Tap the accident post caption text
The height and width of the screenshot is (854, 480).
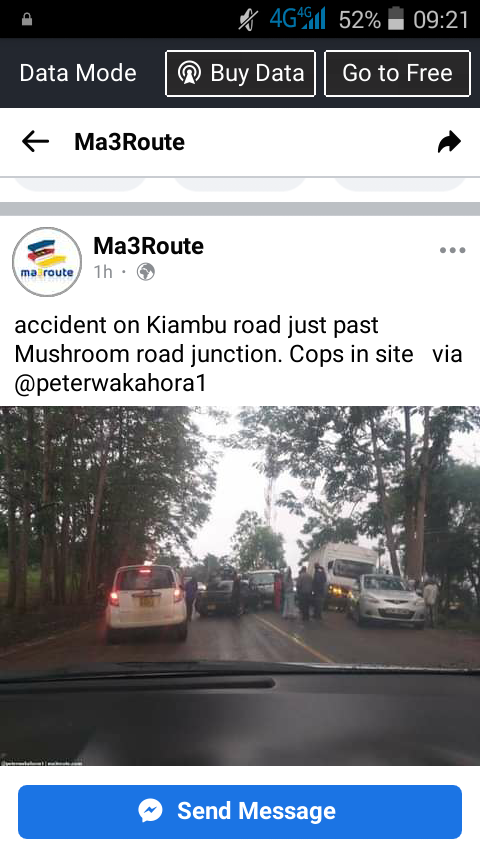[238, 354]
